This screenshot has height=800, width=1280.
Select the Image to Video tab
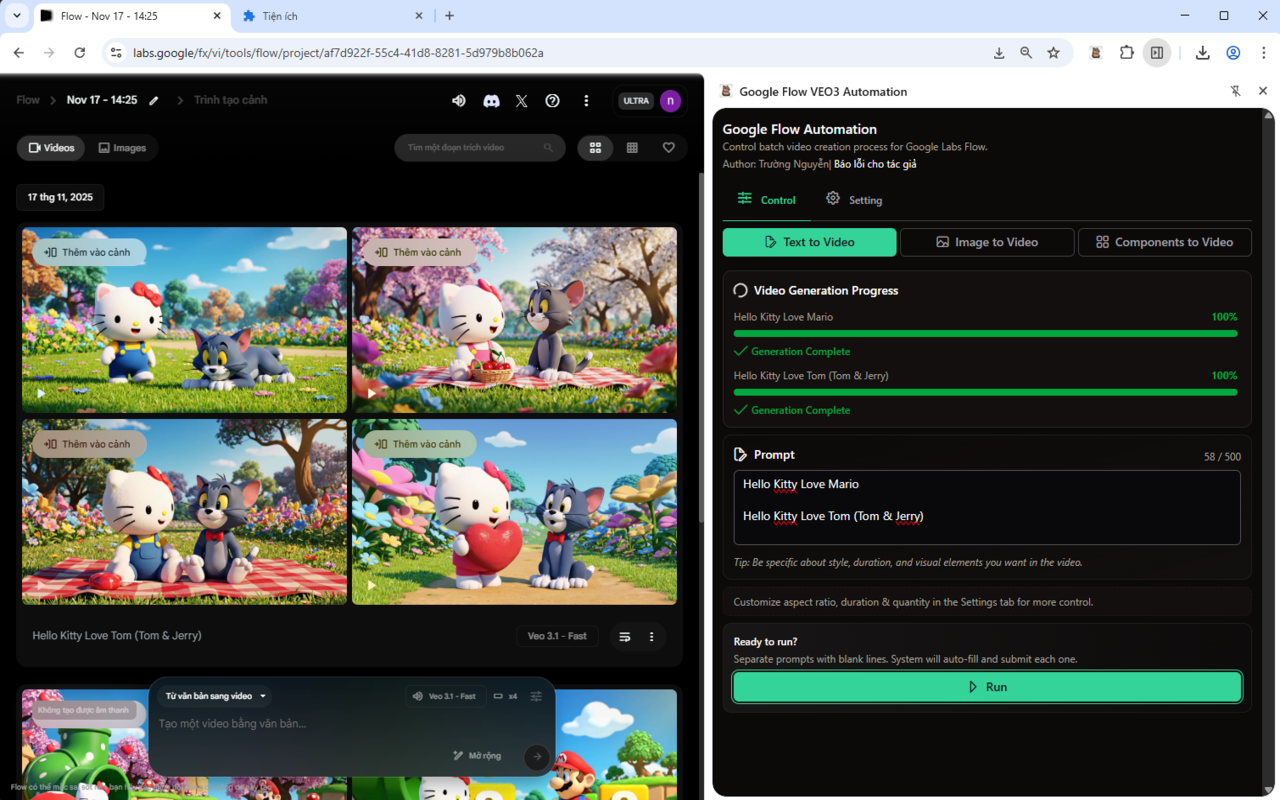pyautogui.click(x=986, y=242)
